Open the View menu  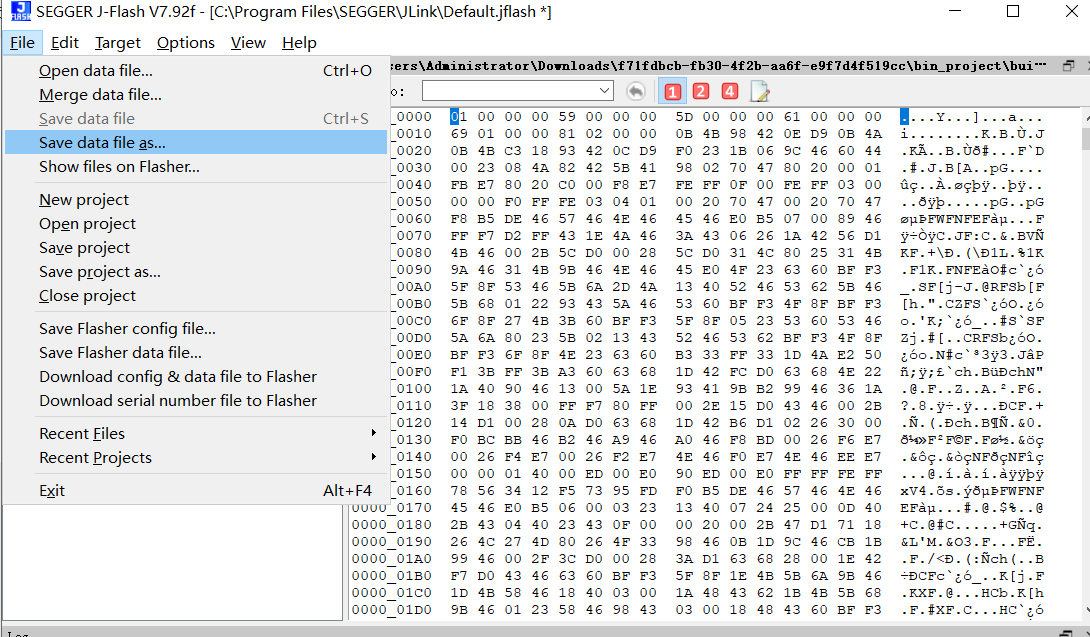click(248, 42)
